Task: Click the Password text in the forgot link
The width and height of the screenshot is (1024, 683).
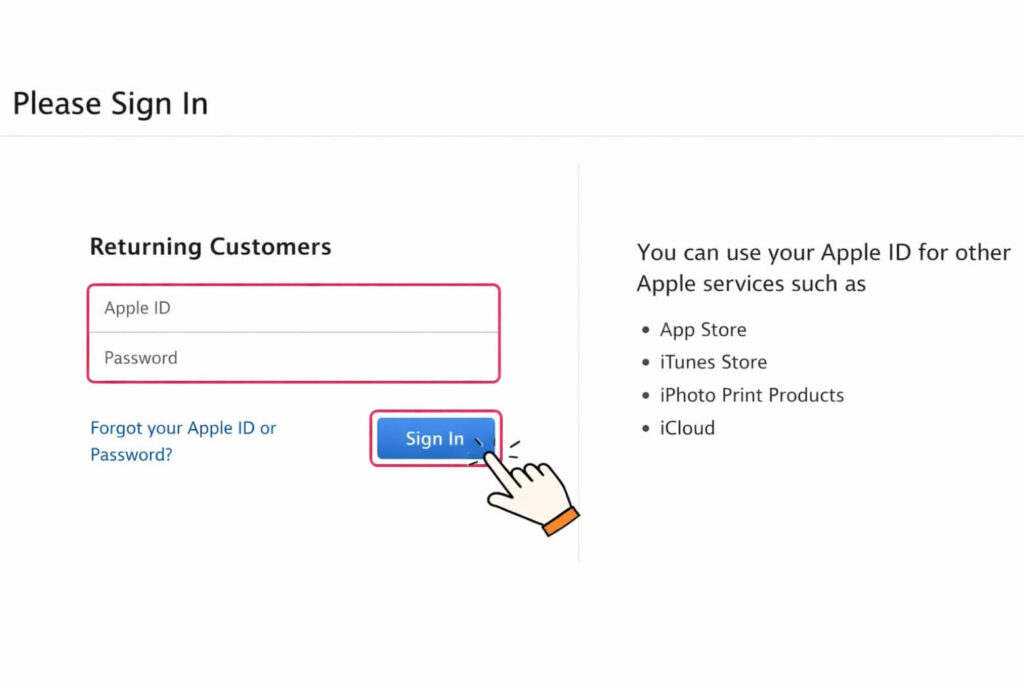Action: (130, 455)
